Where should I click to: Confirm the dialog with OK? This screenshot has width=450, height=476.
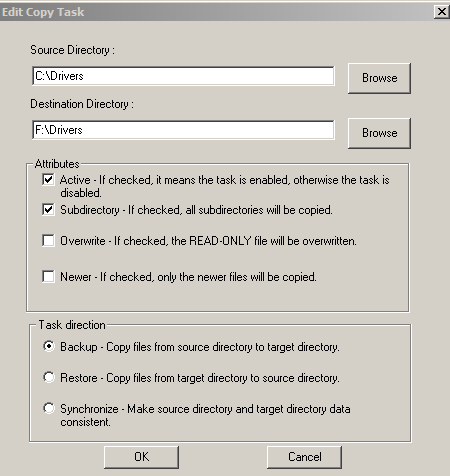pos(141,457)
